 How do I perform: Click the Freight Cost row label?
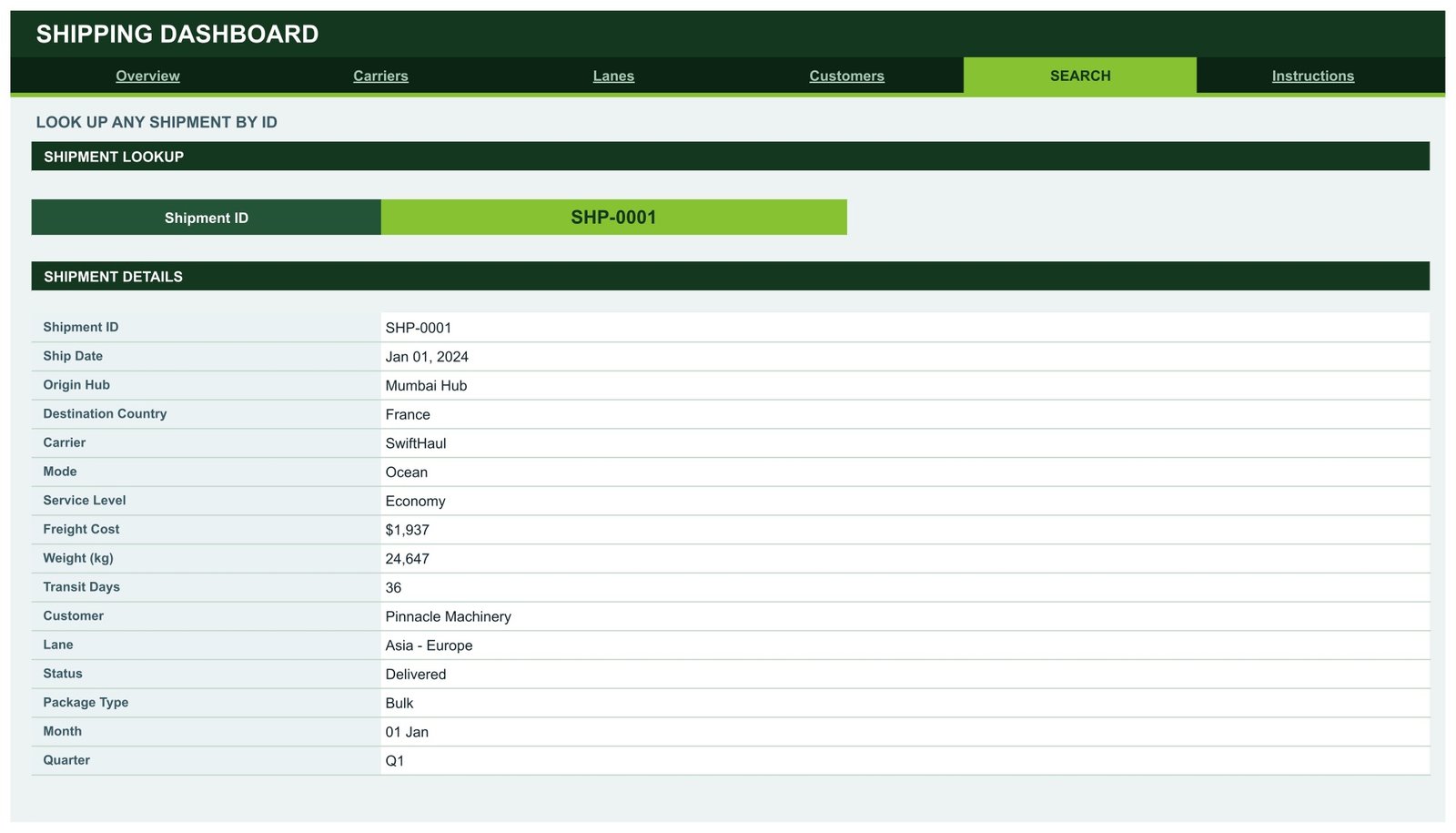(81, 529)
